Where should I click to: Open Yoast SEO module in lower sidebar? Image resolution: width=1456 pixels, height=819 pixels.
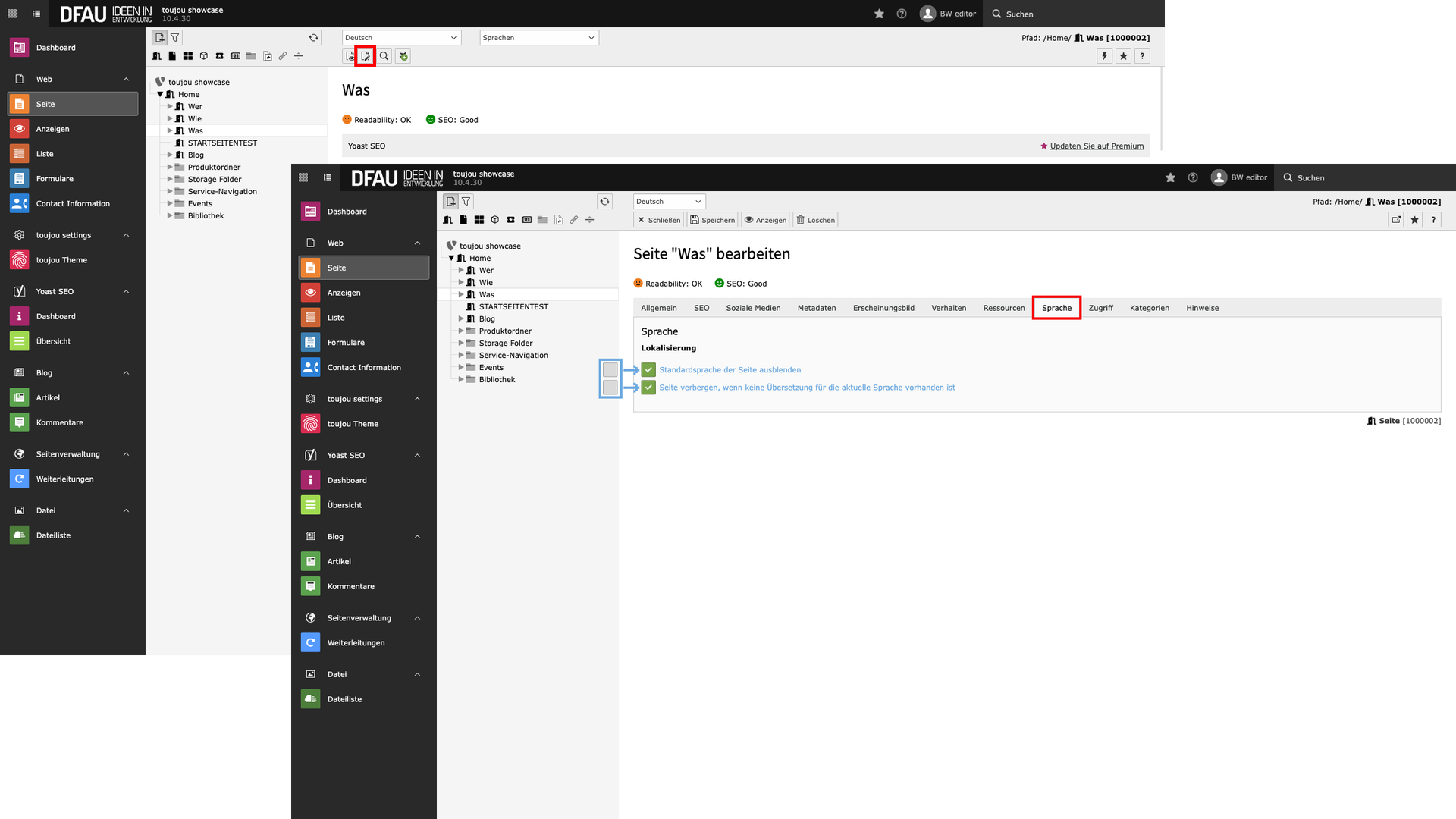pos(346,455)
